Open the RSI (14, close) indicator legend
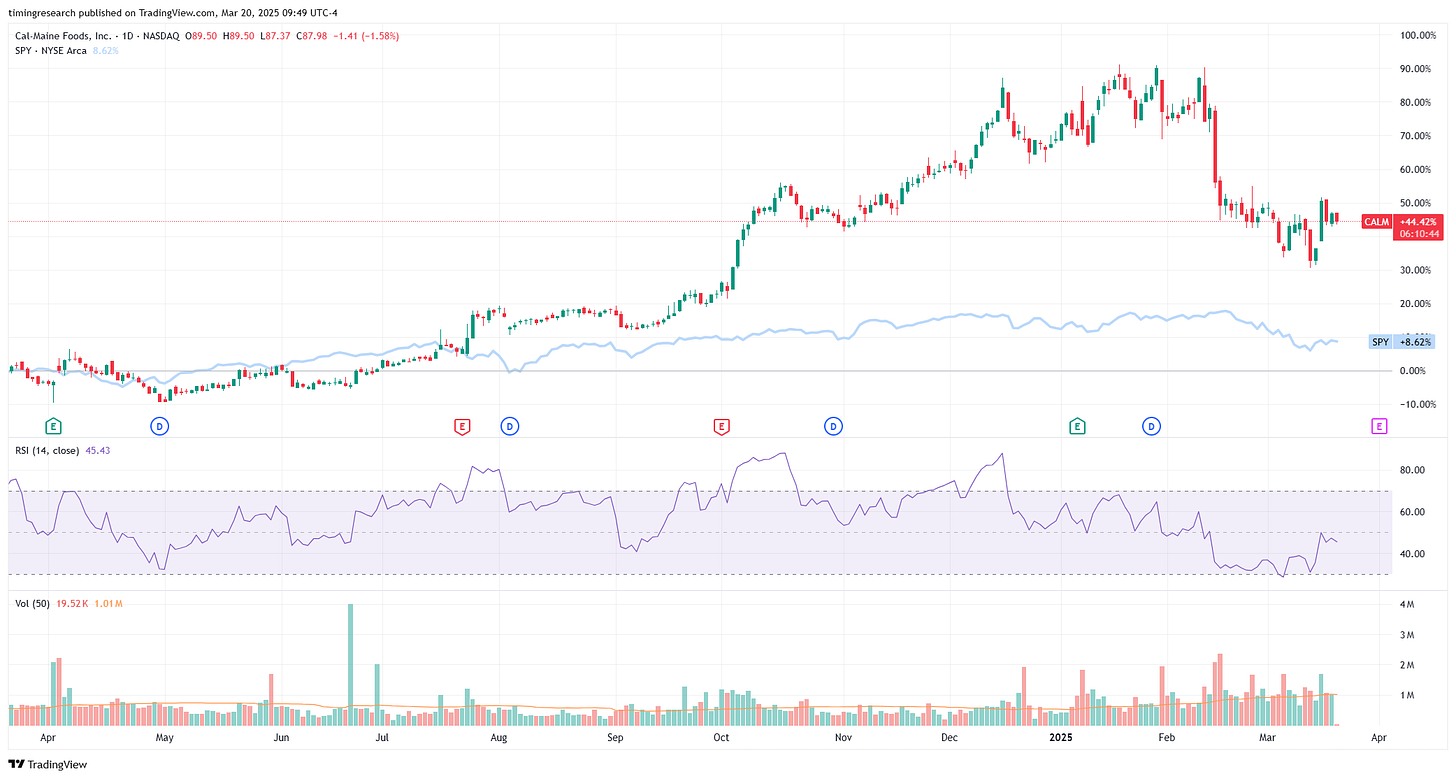1456x779 pixels. pyautogui.click(x=46, y=450)
